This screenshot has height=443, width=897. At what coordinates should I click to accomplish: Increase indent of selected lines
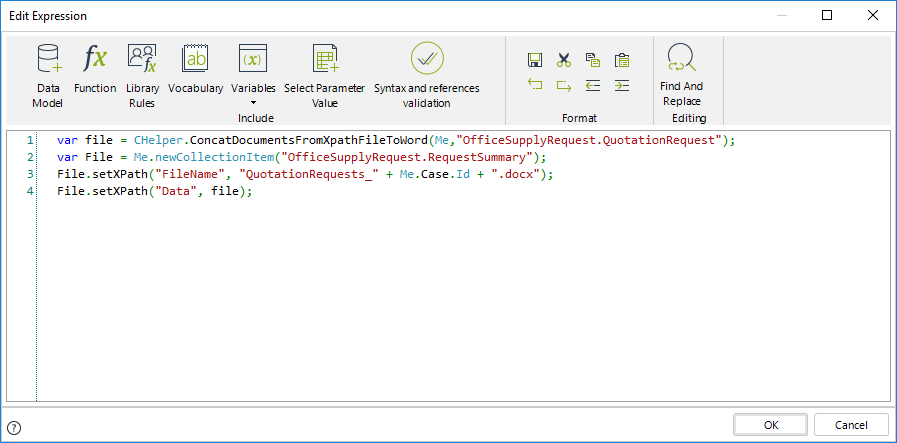tap(622, 86)
